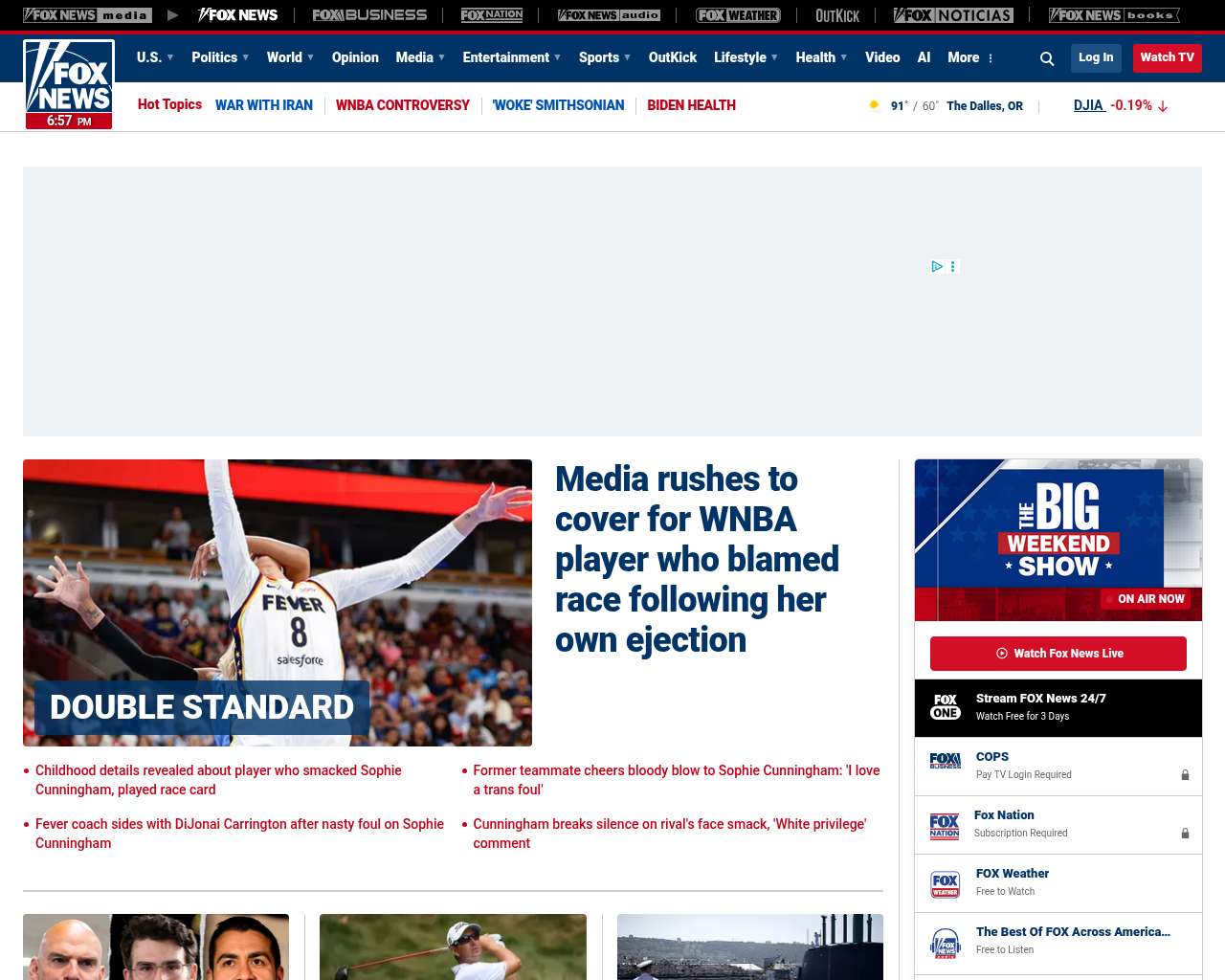The height and width of the screenshot is (980, 1225).
Task: Open Fox Nation logo in top bar
Action: point(492,15)
